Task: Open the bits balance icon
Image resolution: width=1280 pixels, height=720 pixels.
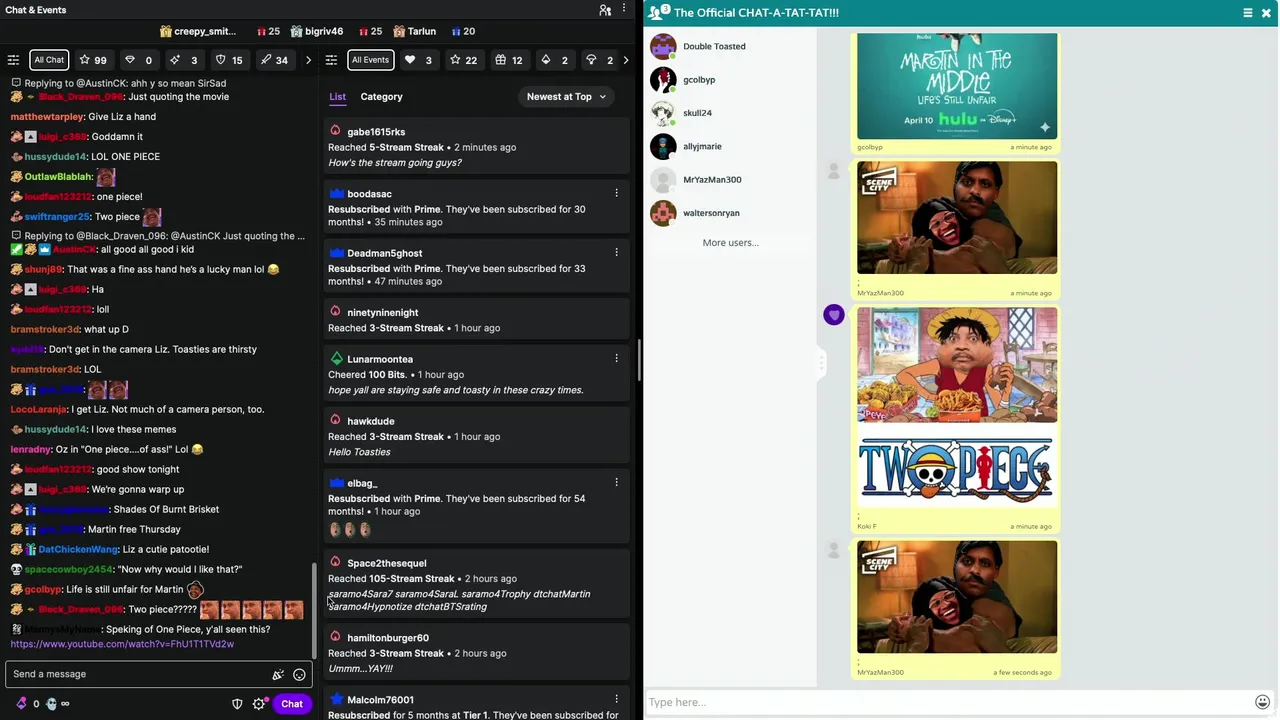Action: [x=21, y=704]
